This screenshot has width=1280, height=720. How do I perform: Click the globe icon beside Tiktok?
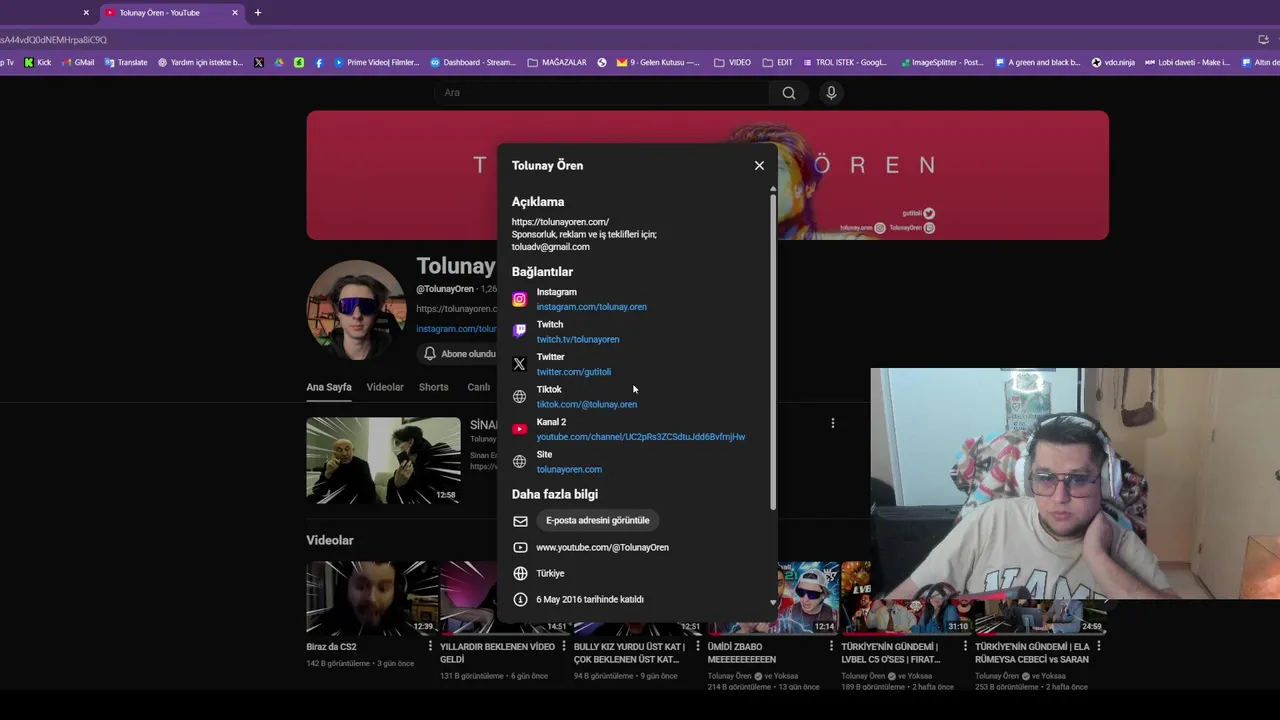point(519,396)
